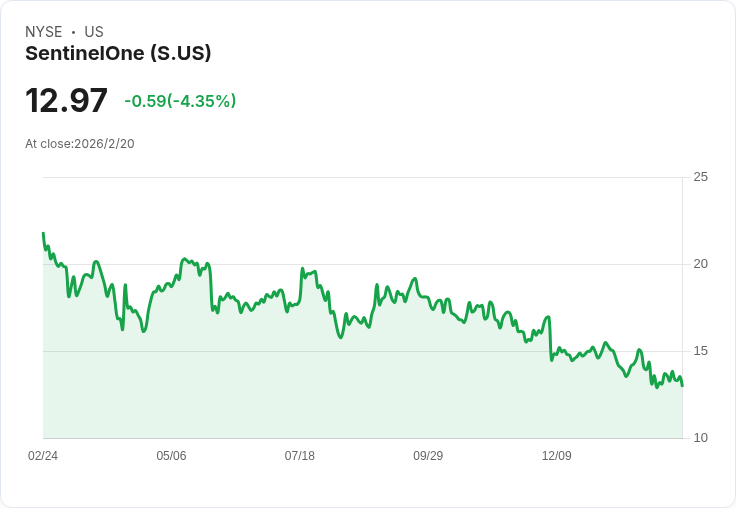
Task: Click the 15 value on the price axis
Action: pyautogui.click(x=701, y=351)
